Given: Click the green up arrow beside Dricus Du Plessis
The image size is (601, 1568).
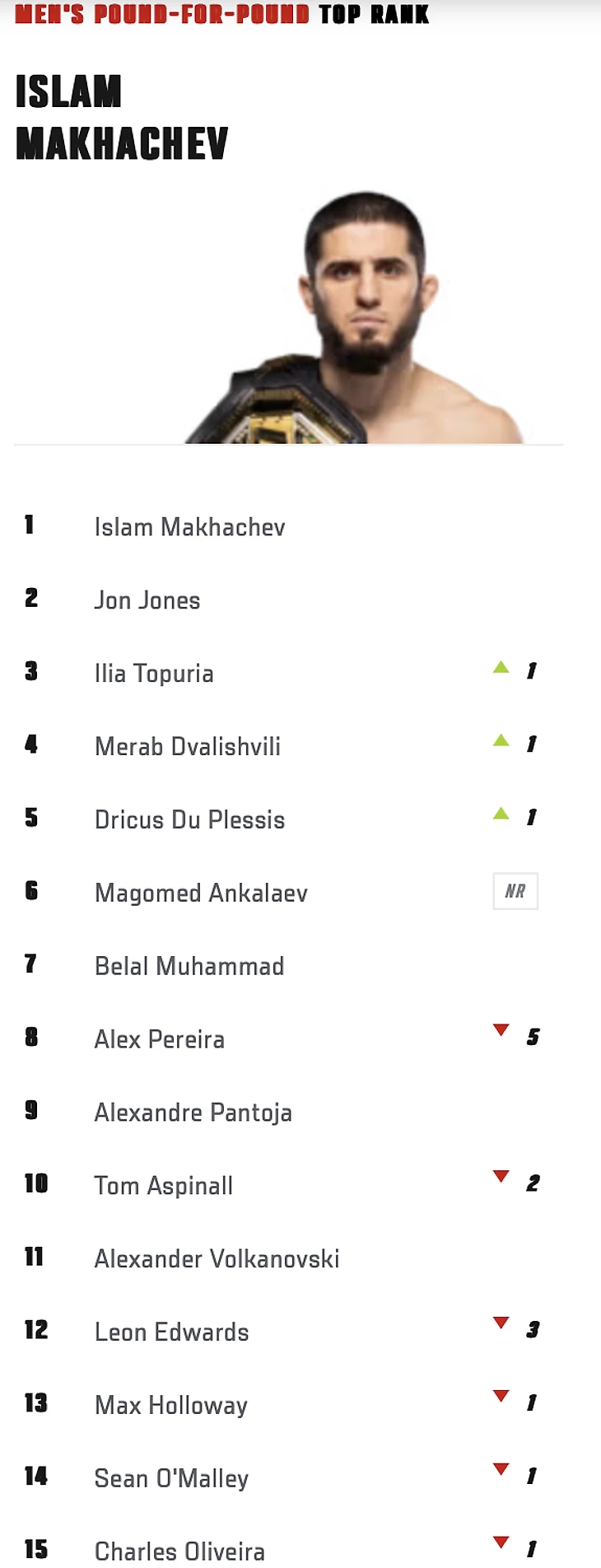Looking at the screenshot, I should click(501, 814).
